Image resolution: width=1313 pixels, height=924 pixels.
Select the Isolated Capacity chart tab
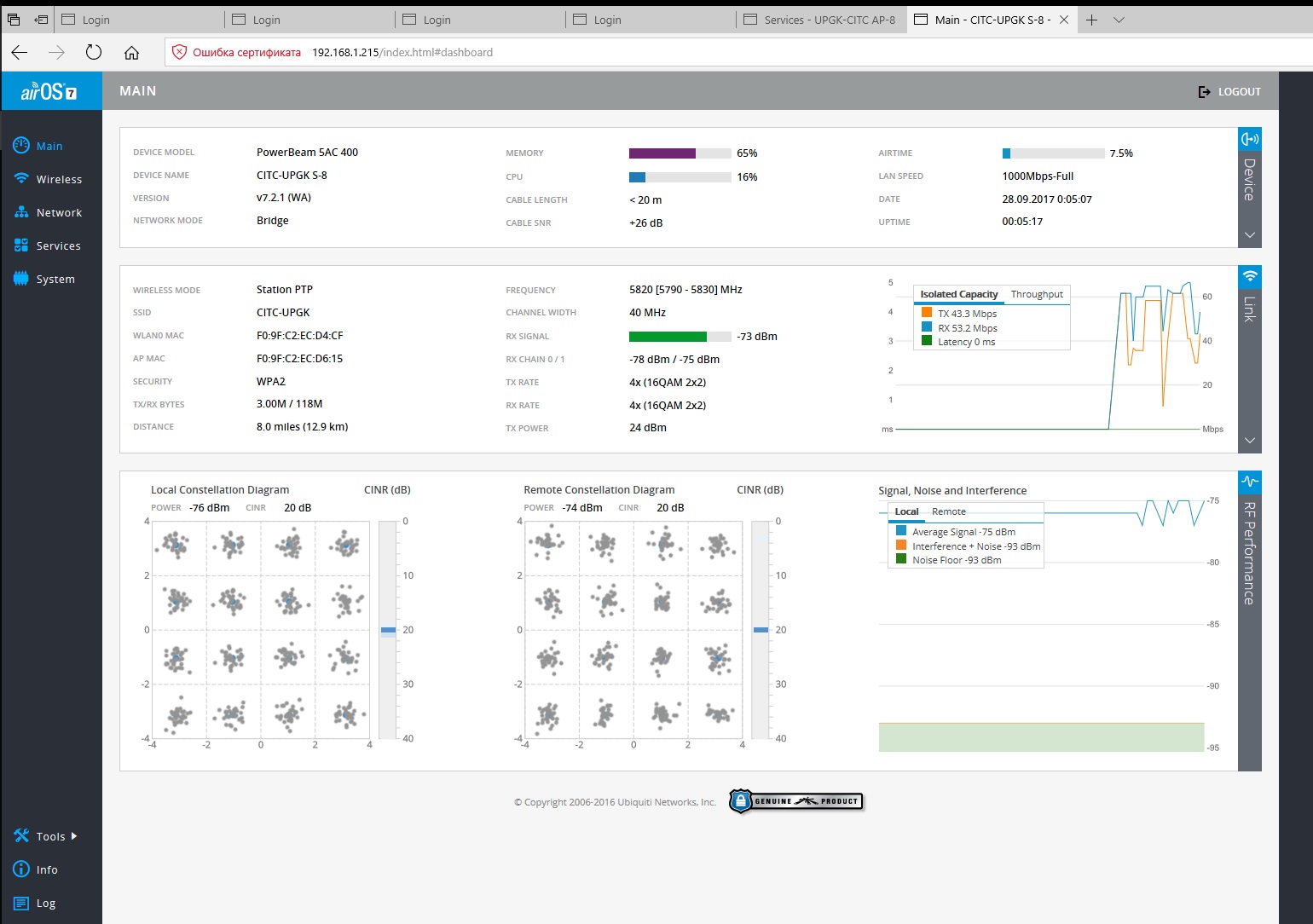(x=959, y=294)
